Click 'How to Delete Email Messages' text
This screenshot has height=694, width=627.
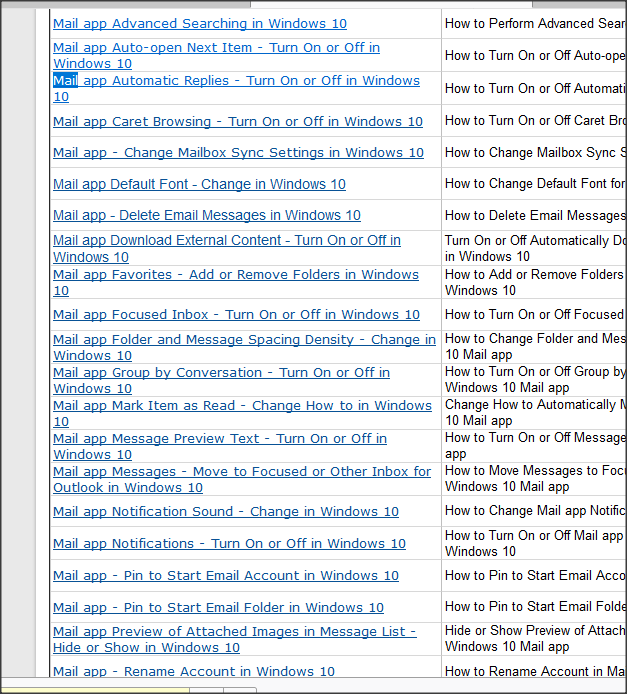pyautogui.click(x=535, y=216)
